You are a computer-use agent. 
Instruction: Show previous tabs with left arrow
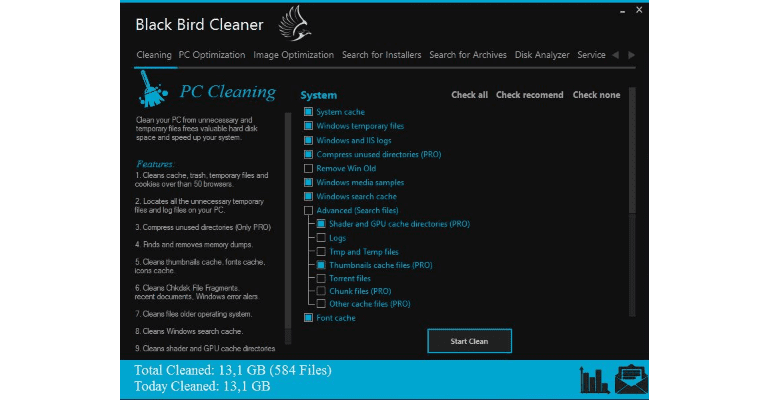click(615, 55)
